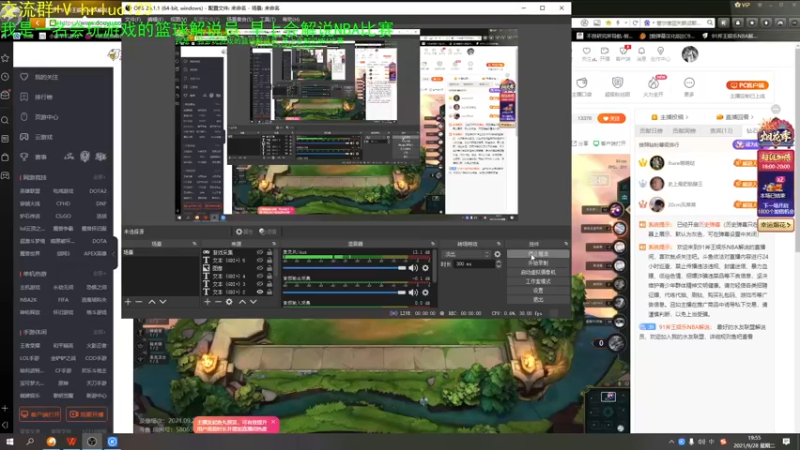Click the transition duration stepper arrows
This screenshot has height=450, width=800.
(x=498, y=264)
